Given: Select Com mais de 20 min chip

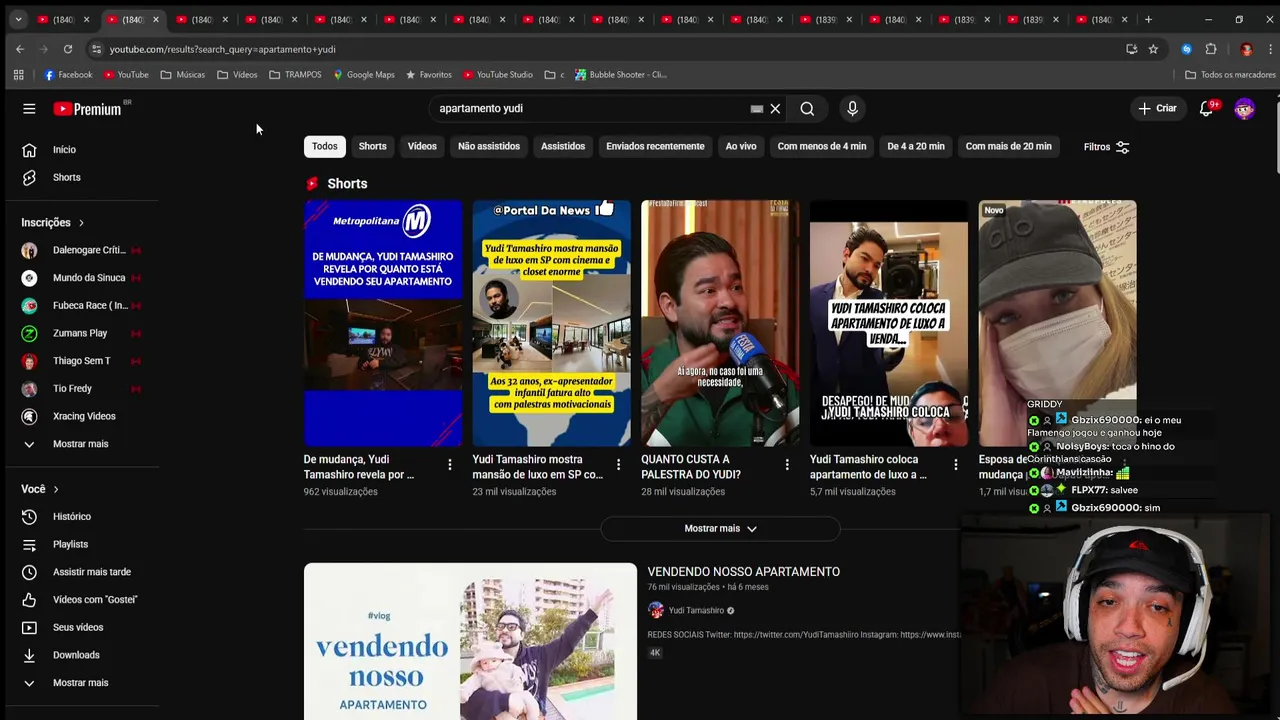Looking at the screenshot, I should (1008, 146).
